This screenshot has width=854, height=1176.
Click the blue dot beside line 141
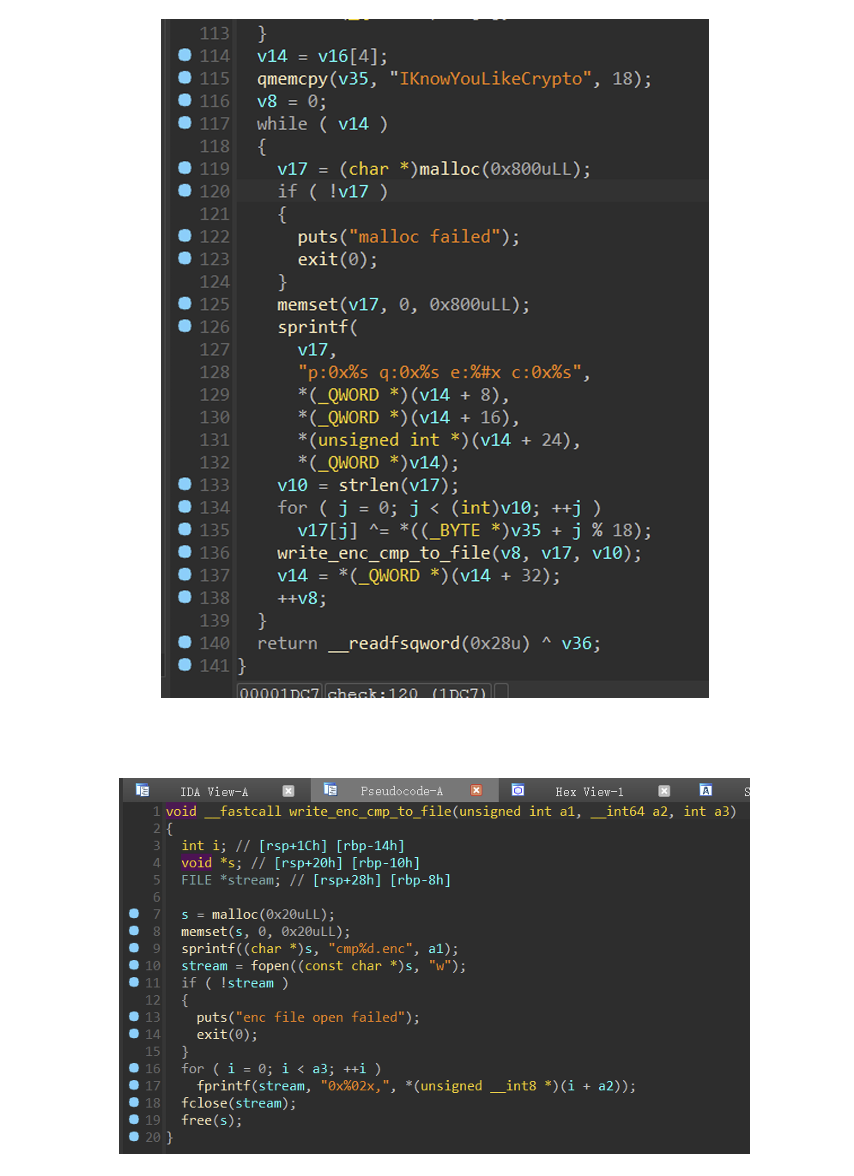184,664
